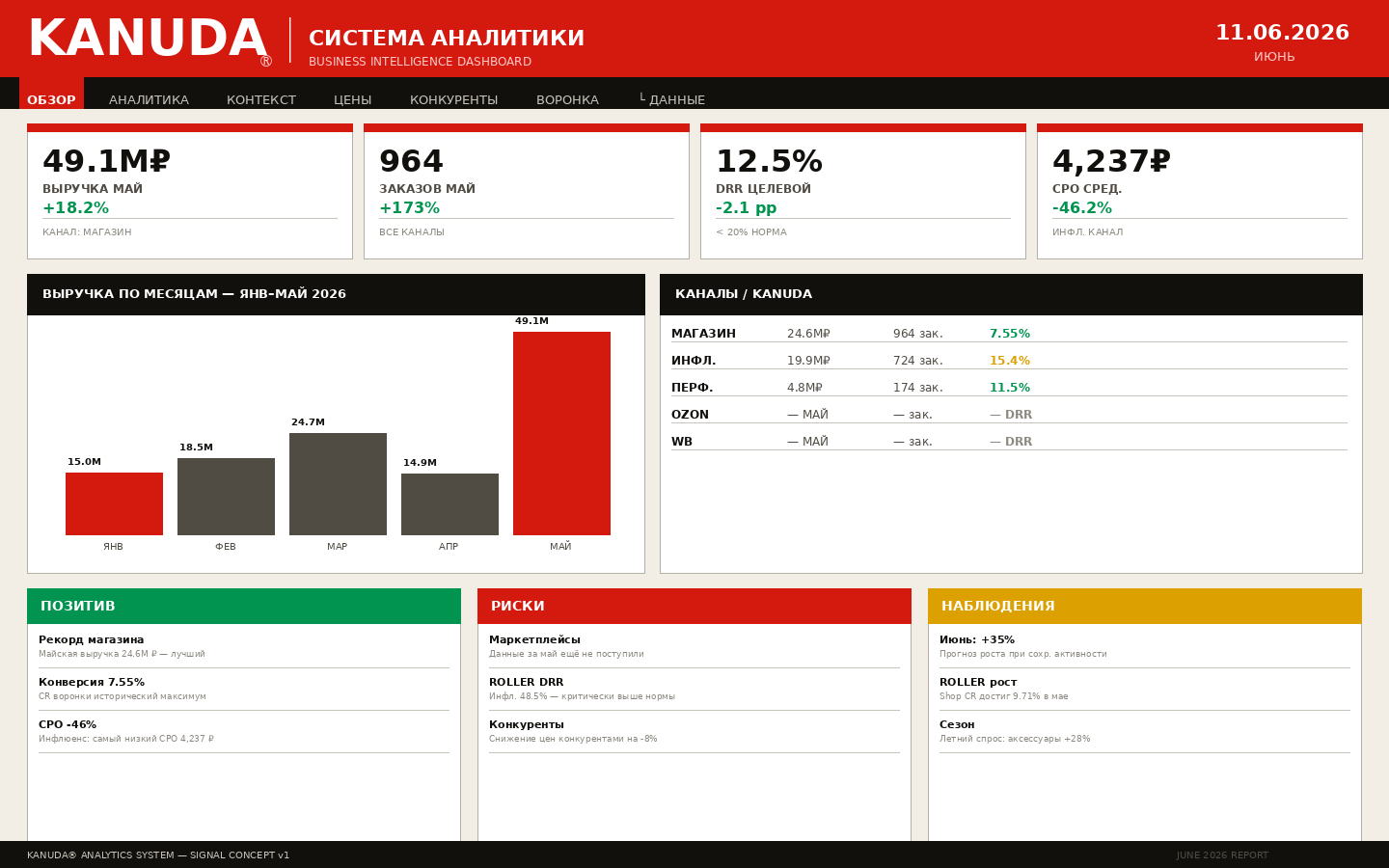This screenshot has width=1389, height=868.
Task: Click the CPO СРЕД. 4,237₽ card
Action: click(x=1200, y=191)
